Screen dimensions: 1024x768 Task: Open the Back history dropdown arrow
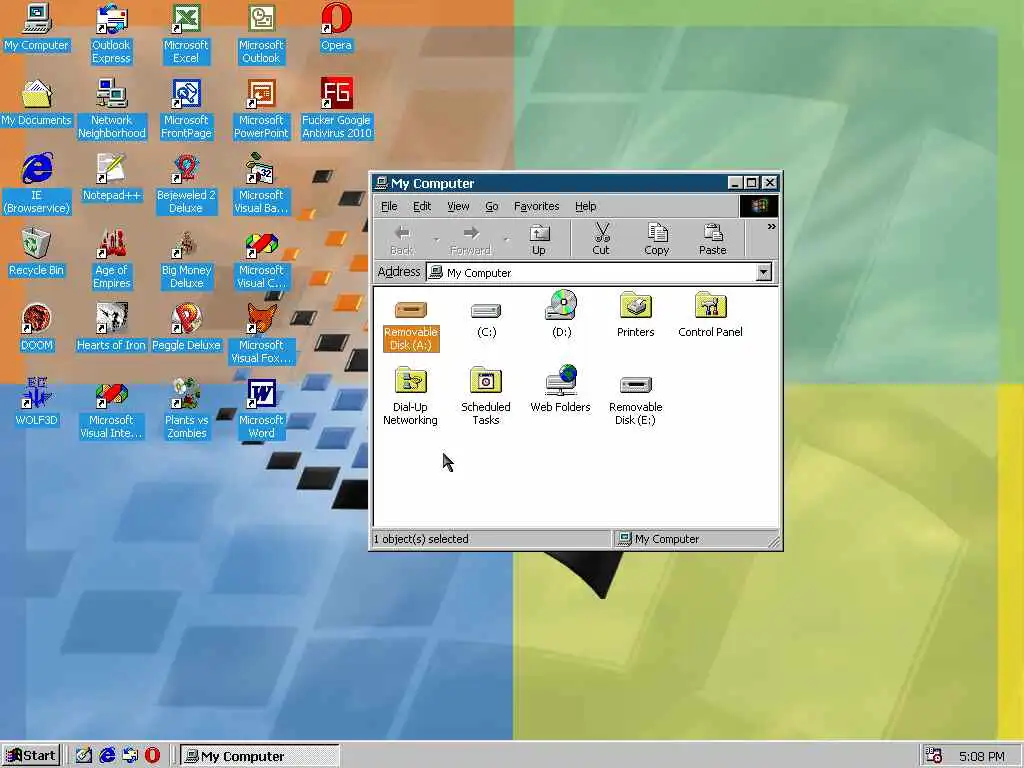point(436,240)
